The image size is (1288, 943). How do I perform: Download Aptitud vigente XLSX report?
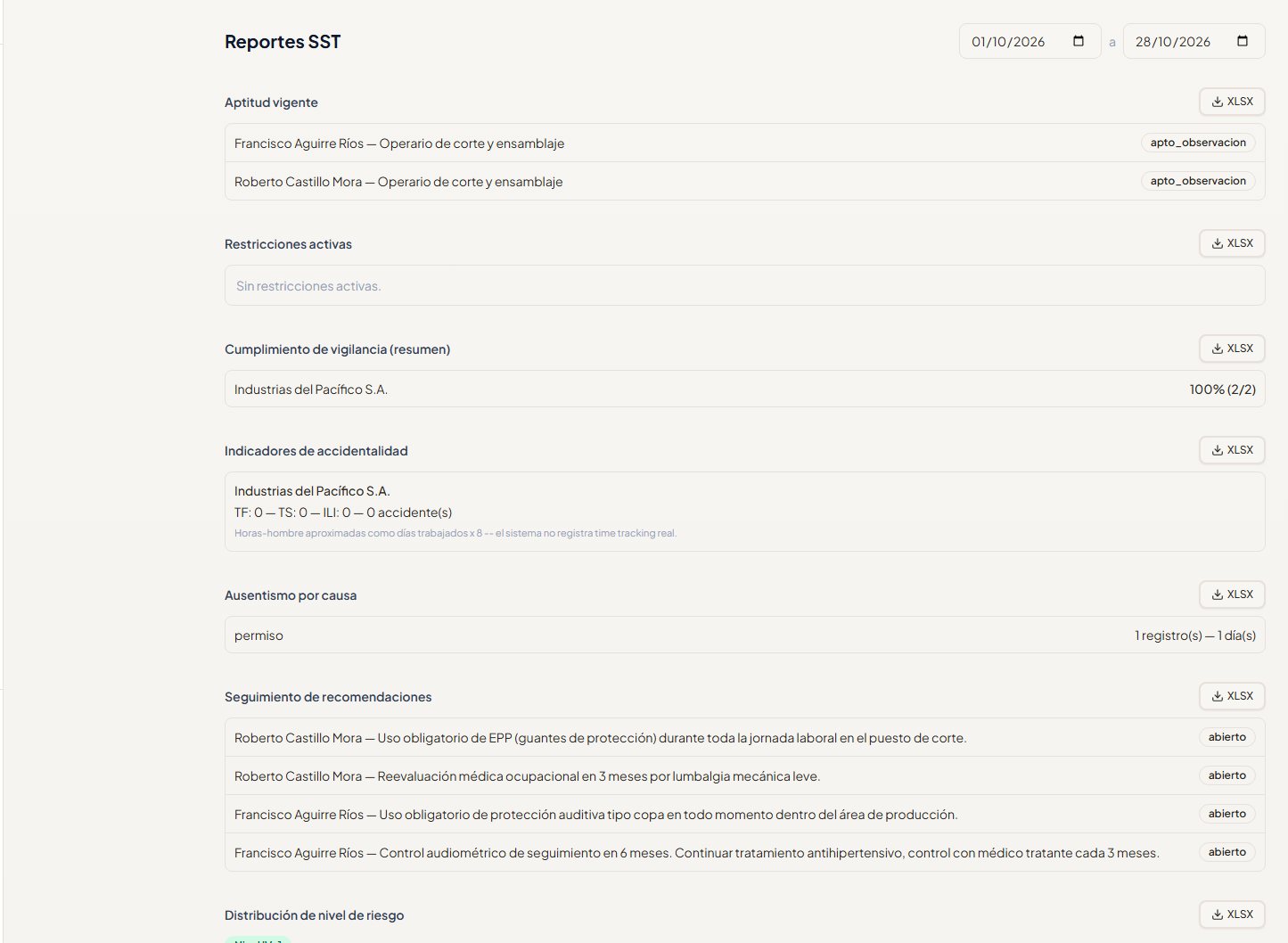(x=1232, y=102)
